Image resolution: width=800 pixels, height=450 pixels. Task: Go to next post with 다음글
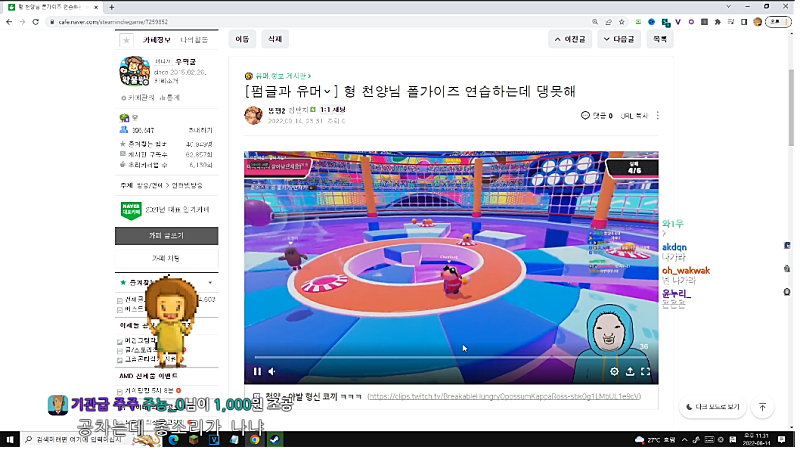(x=619, y=39)
